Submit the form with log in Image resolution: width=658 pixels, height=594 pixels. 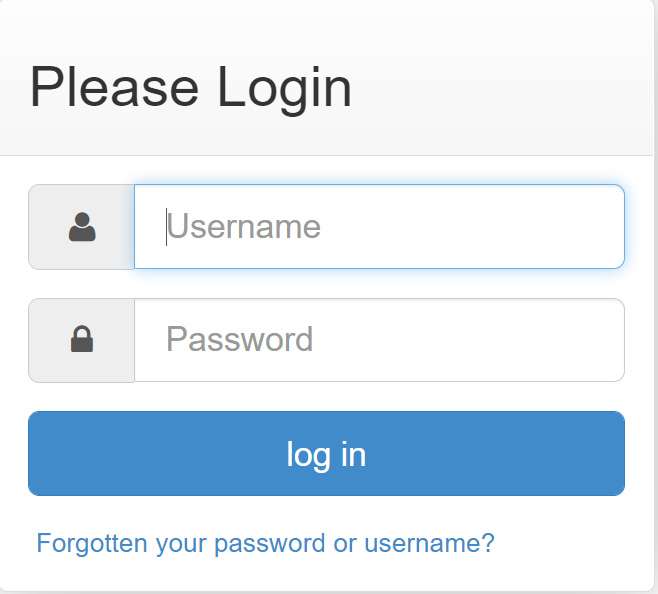(x=326, y=454)
